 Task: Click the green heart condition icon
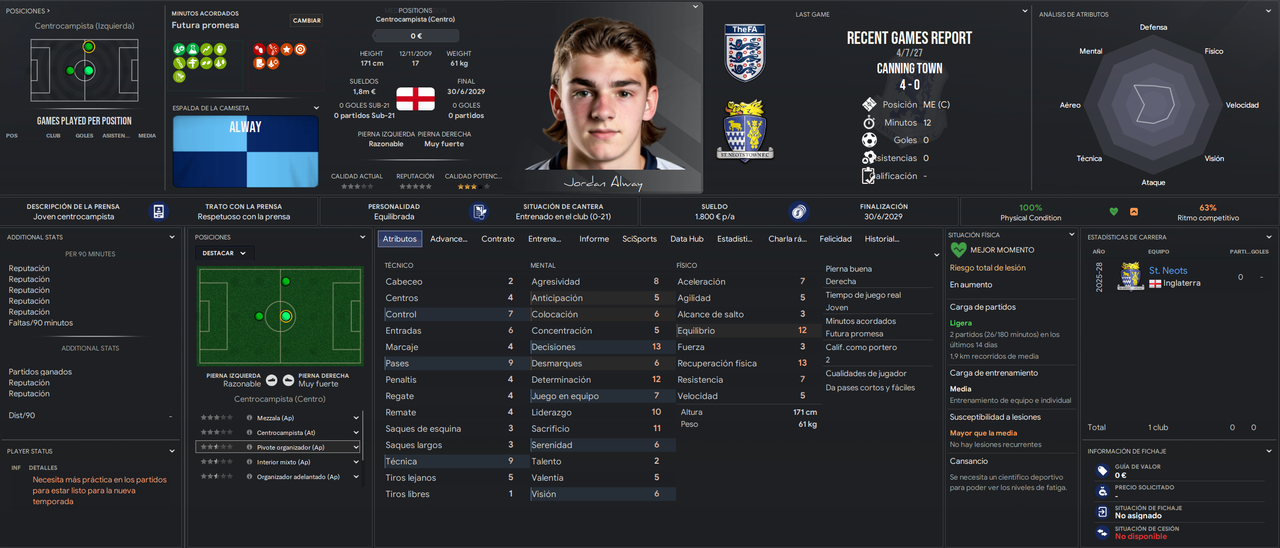tap(1114, 211)
